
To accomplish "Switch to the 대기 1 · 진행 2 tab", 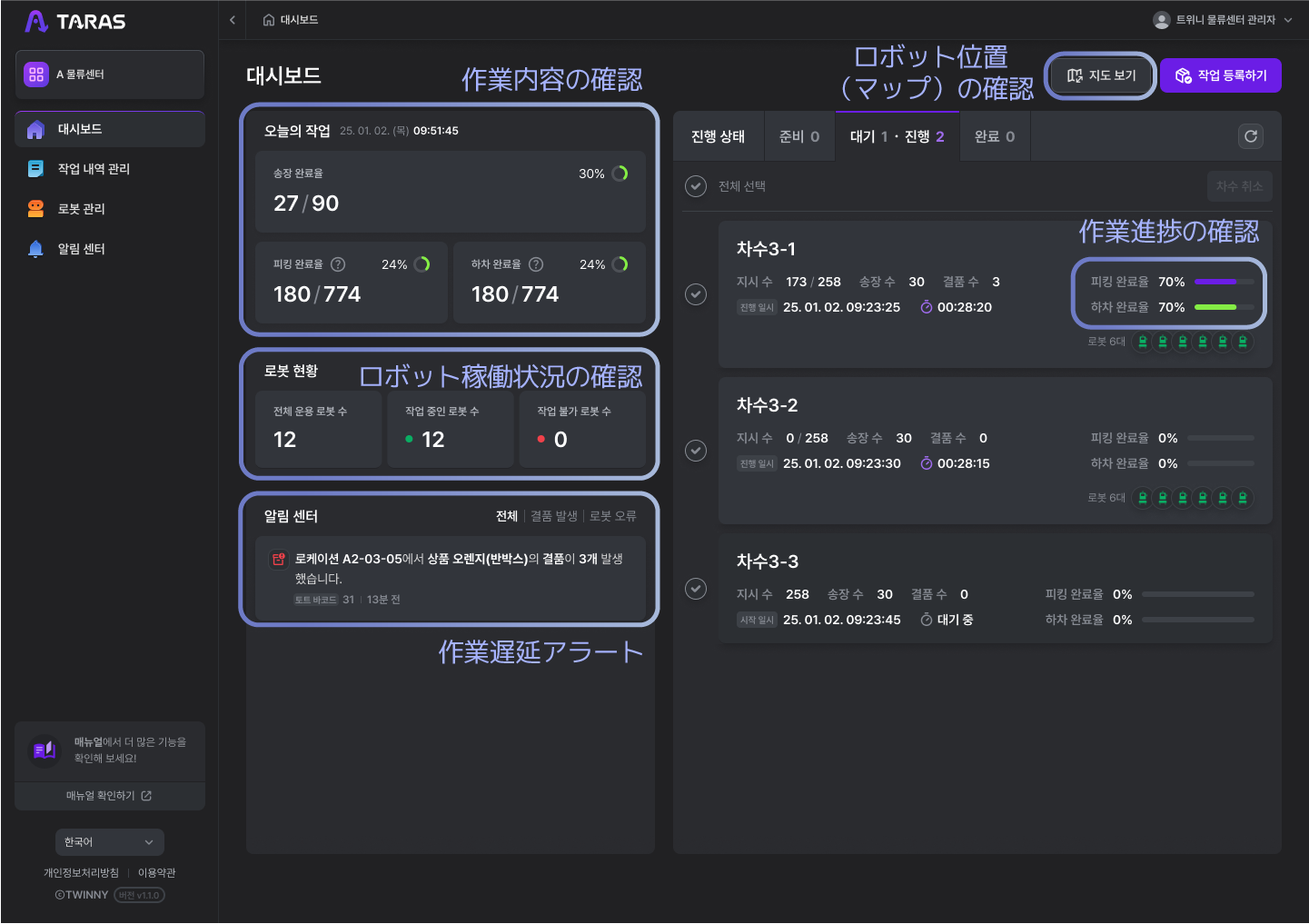I will coord(897,136).
